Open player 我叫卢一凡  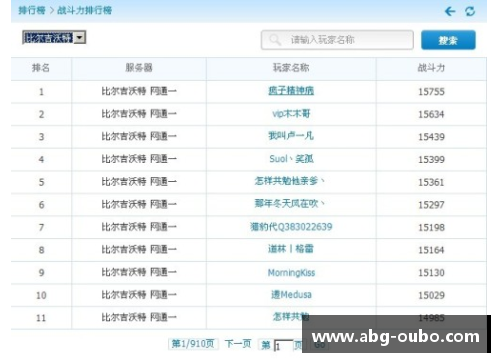coord(291,136)
